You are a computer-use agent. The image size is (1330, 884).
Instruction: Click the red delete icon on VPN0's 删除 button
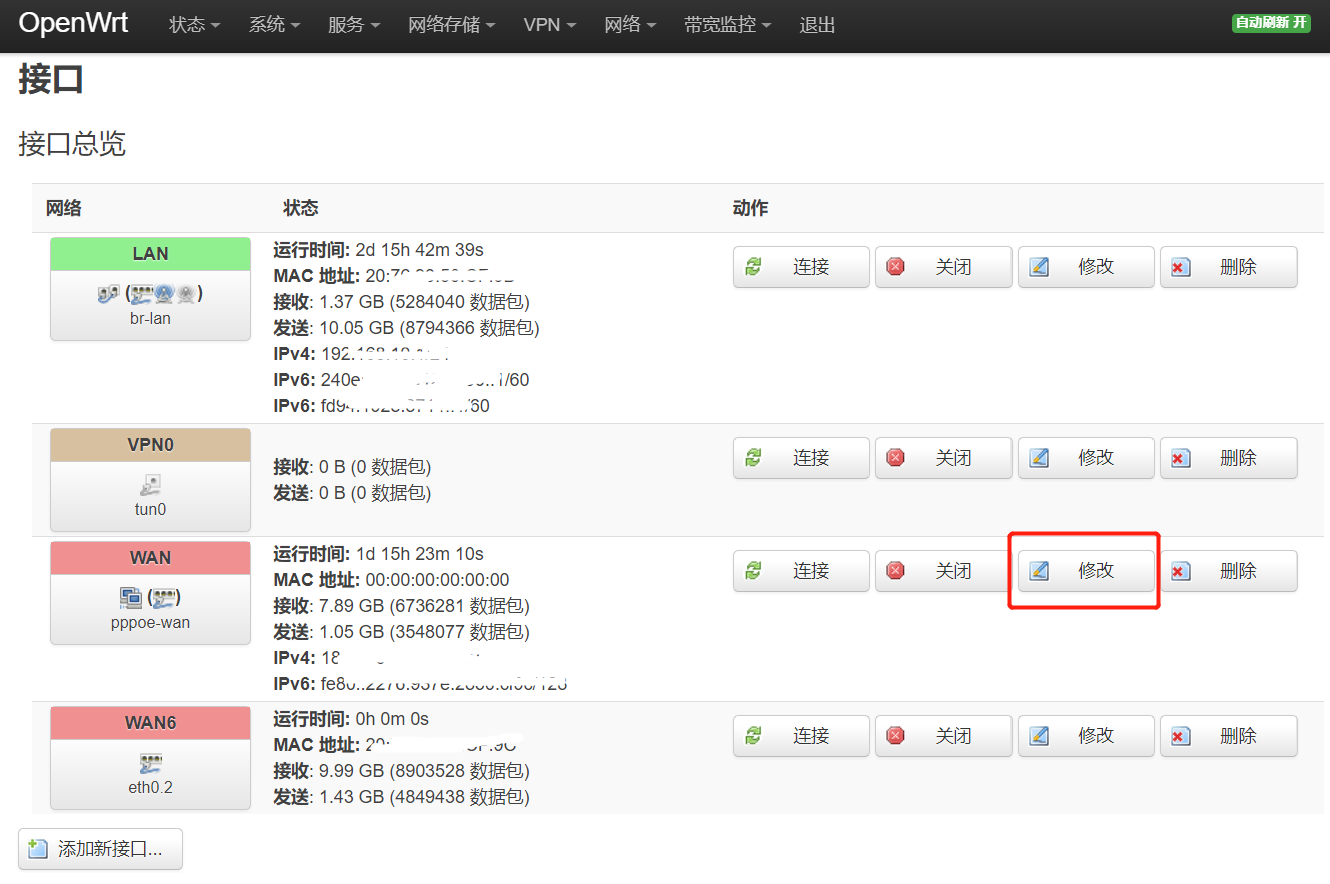tap(1181, 457)
